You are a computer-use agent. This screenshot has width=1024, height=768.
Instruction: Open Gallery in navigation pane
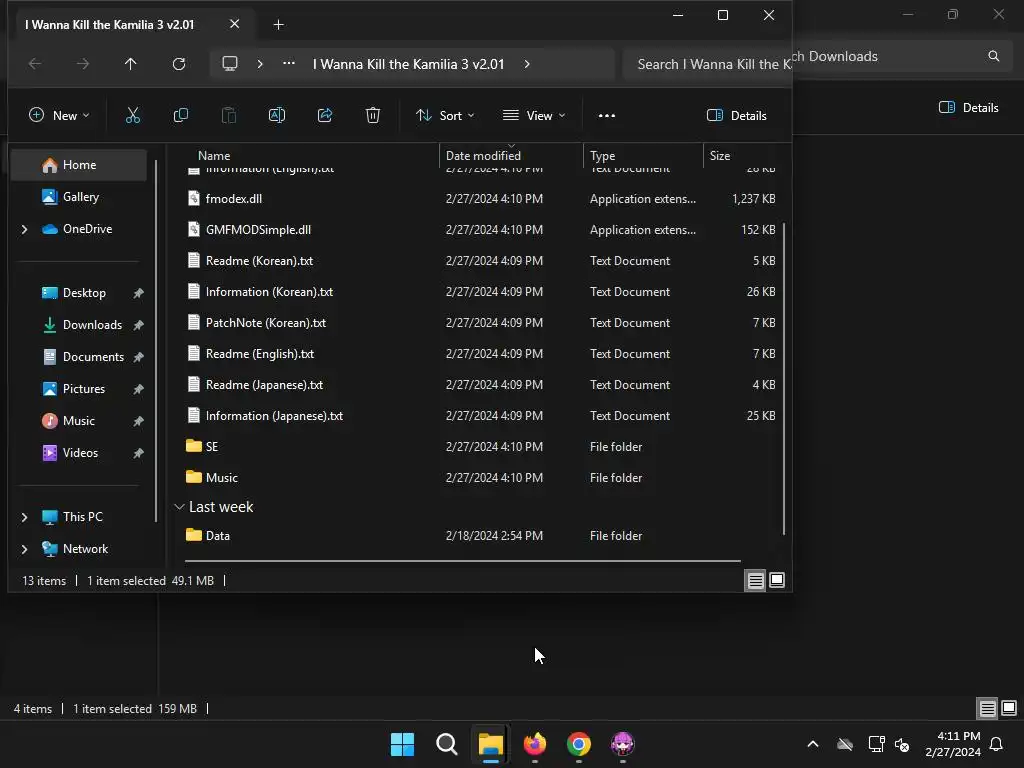pos(78,197)
